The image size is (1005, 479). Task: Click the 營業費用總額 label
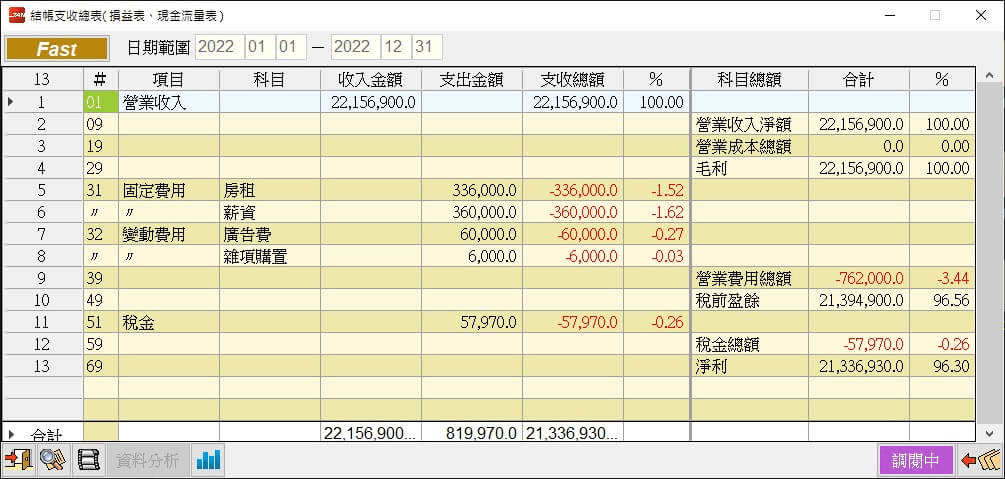click(x=743, y=278)
